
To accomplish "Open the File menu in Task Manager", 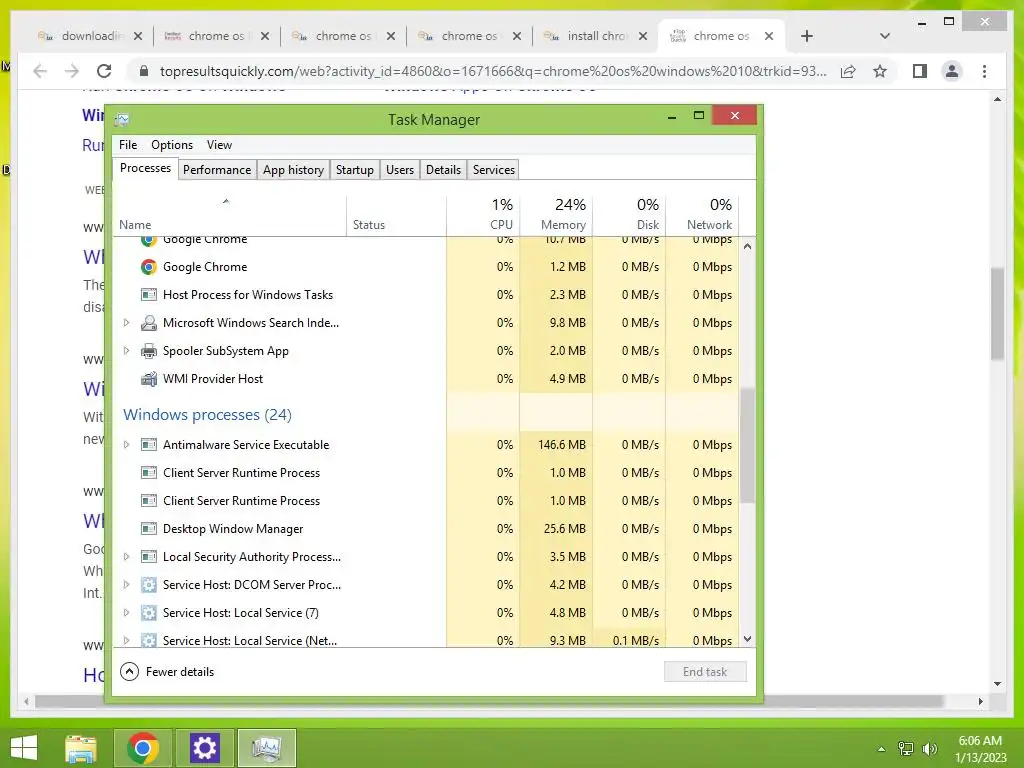I will 128,145.
